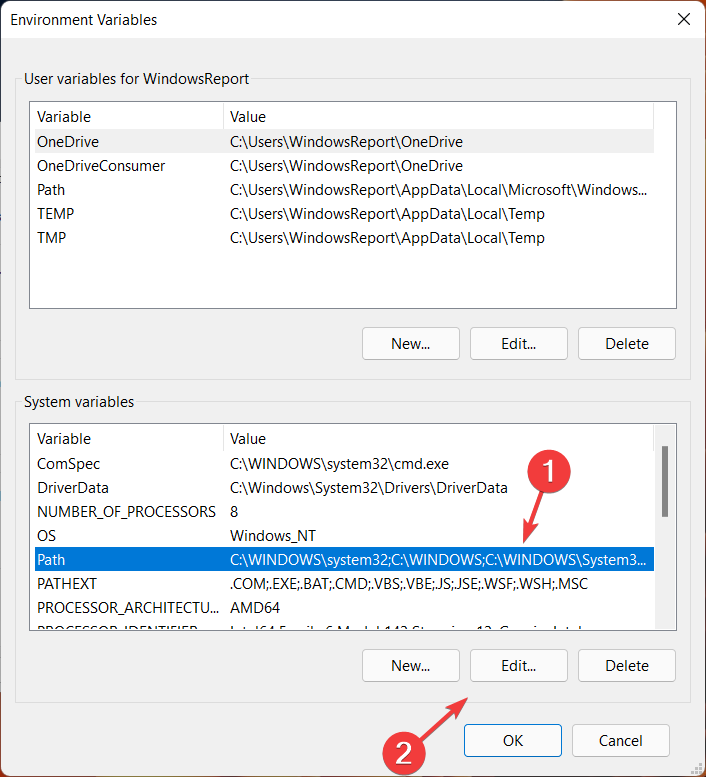Screen dimensions: 706x777
Task: Click Edit under user variables
Action: pyautogui.click(x=518, y=343)
